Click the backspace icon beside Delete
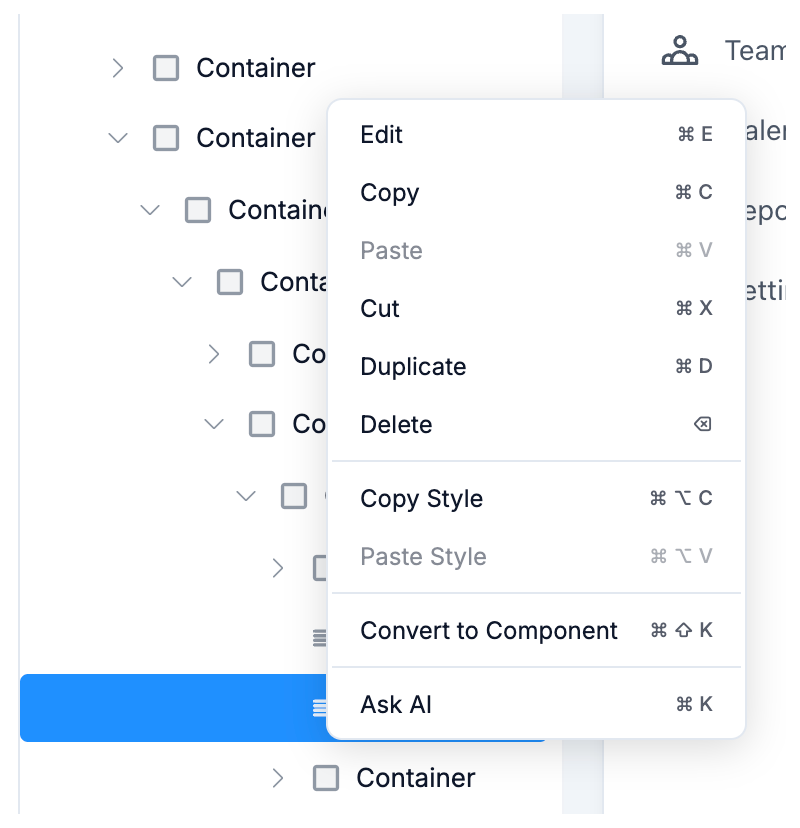 click(x=702, y=425)
